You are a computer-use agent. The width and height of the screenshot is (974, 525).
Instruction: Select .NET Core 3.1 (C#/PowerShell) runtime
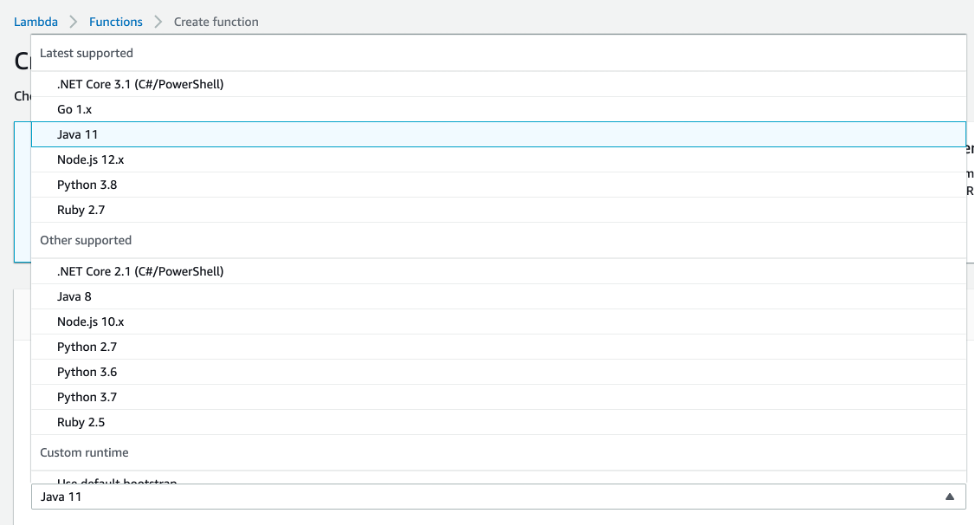pos(140,84)
